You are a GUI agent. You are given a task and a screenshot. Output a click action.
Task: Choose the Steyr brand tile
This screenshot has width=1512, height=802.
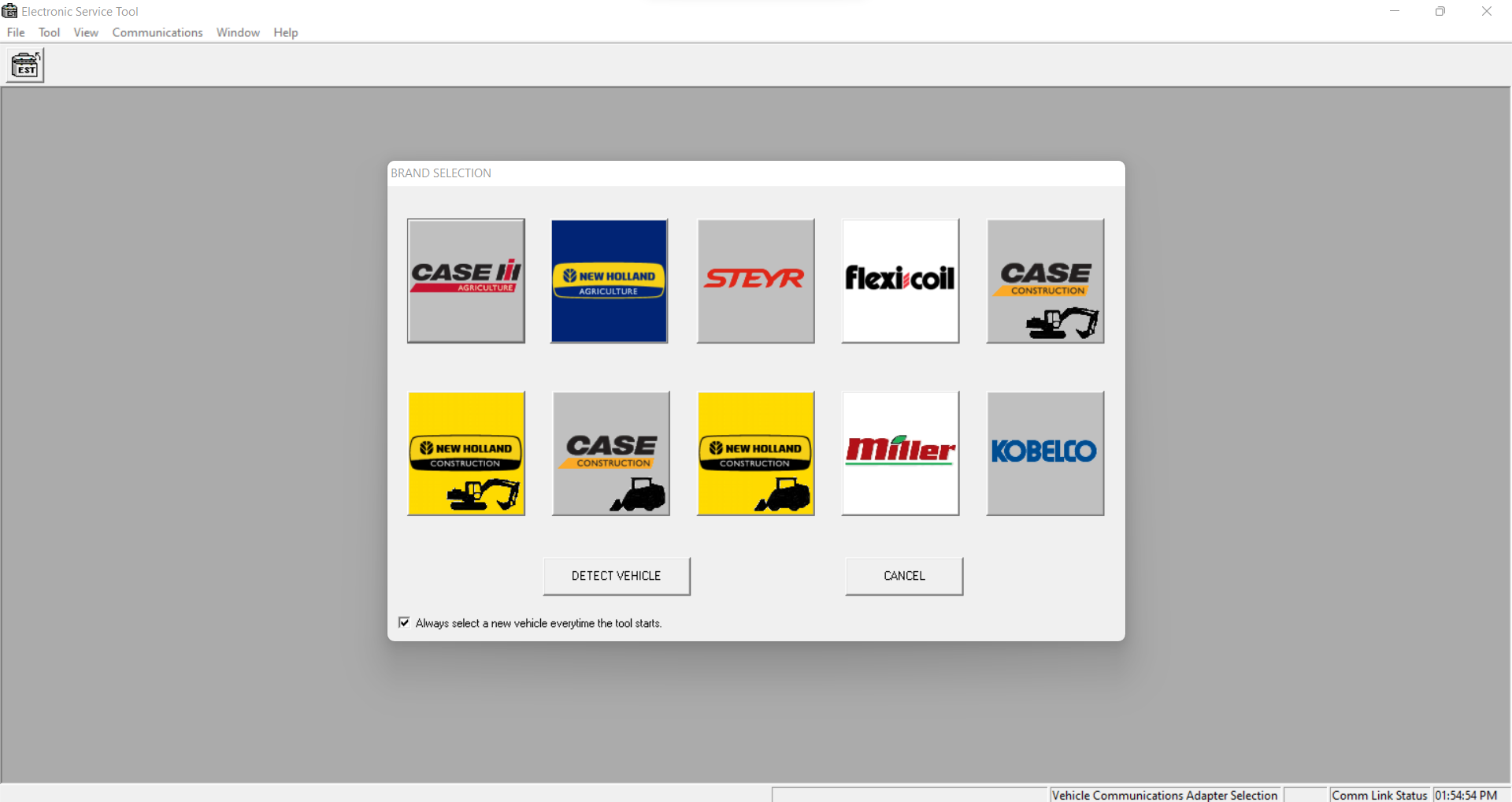click(756, 280)
